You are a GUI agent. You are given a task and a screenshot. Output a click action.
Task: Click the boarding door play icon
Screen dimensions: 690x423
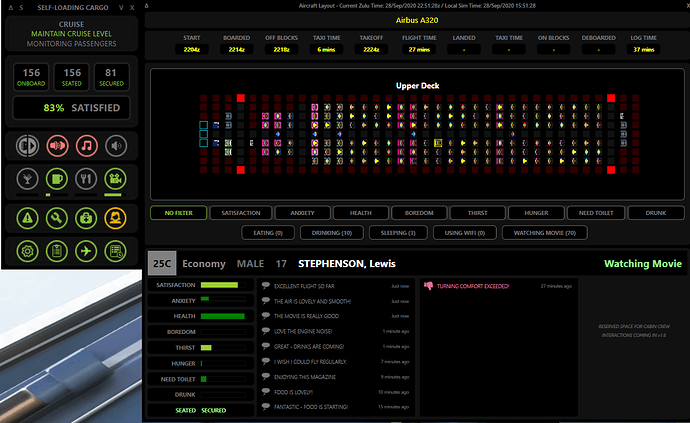[x=27, y=146]
